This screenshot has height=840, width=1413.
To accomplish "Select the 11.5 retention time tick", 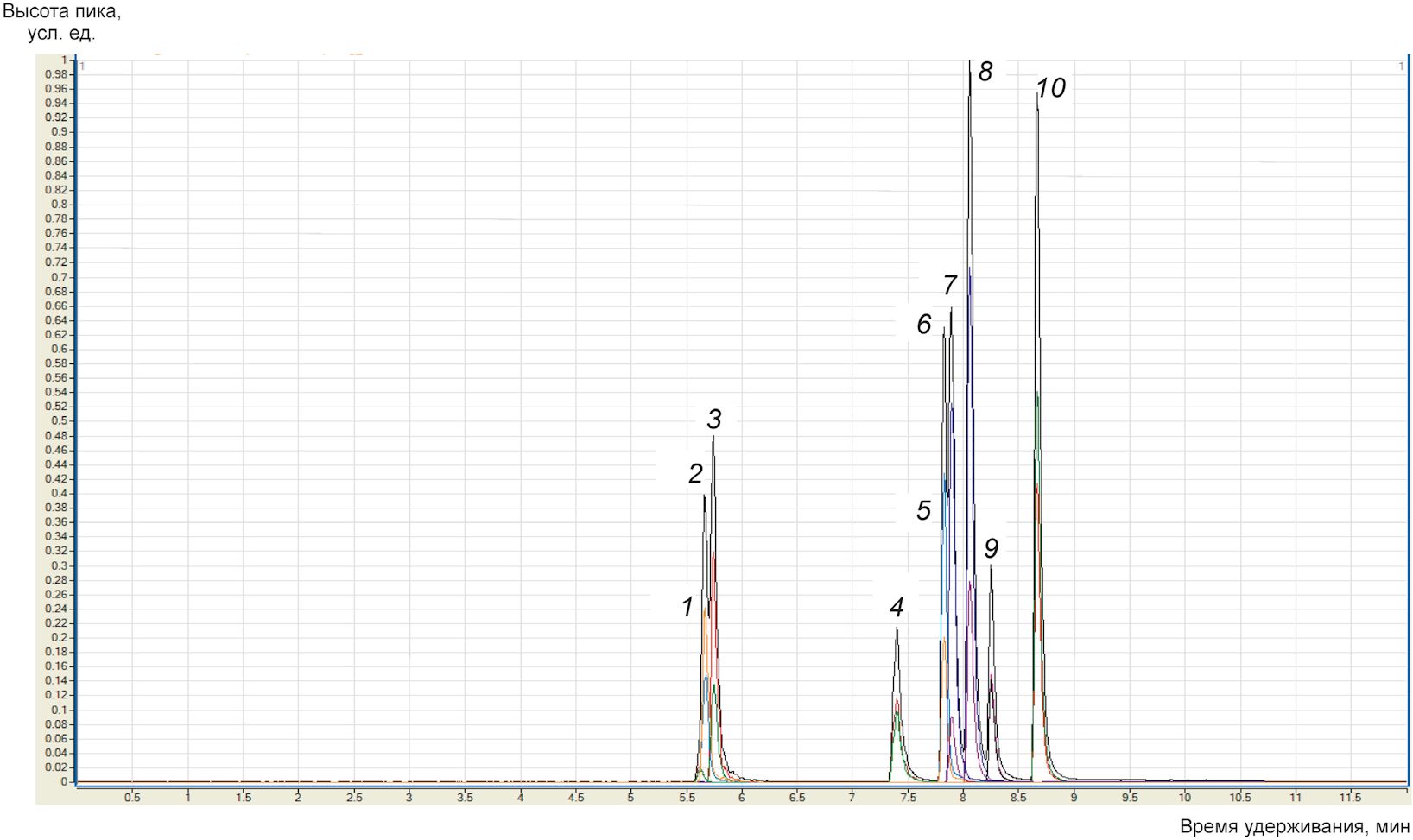I will (1350, 798).
